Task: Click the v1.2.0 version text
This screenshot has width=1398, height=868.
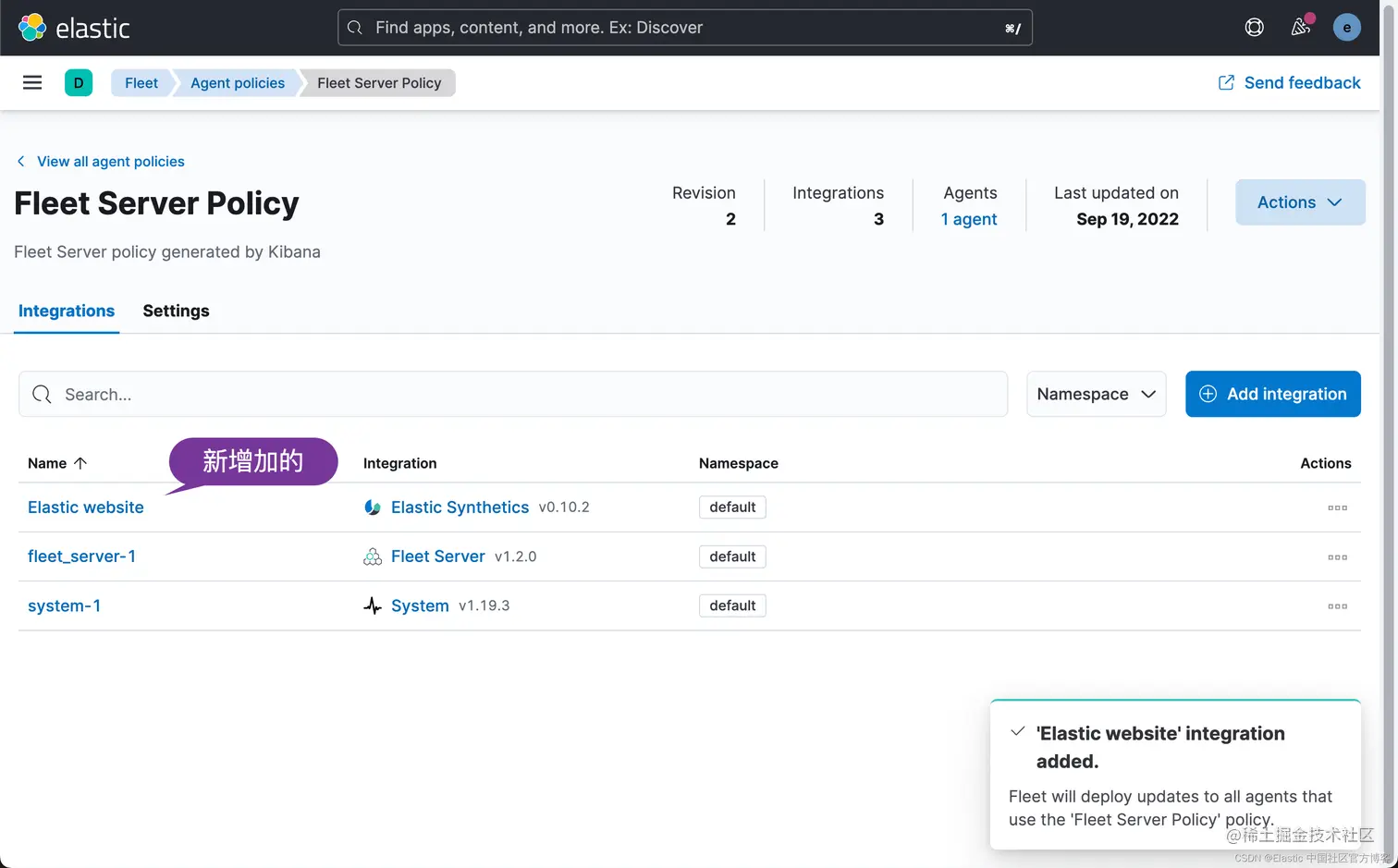Action: (516, 556)
